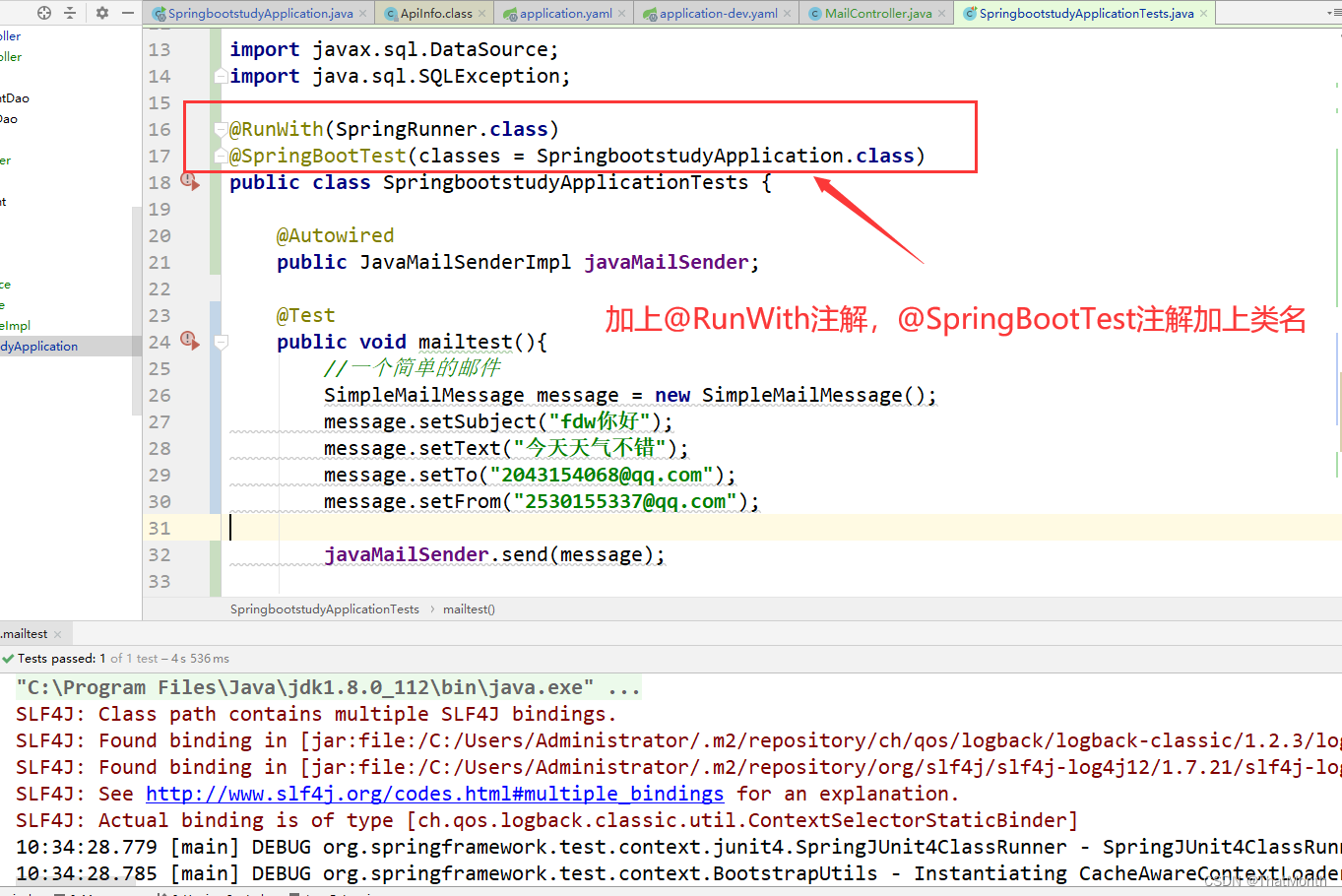This screenshot has height=896, width=1342.
Task: Click "Actual binding is of type" console line
Action: [x=546, y=820]
